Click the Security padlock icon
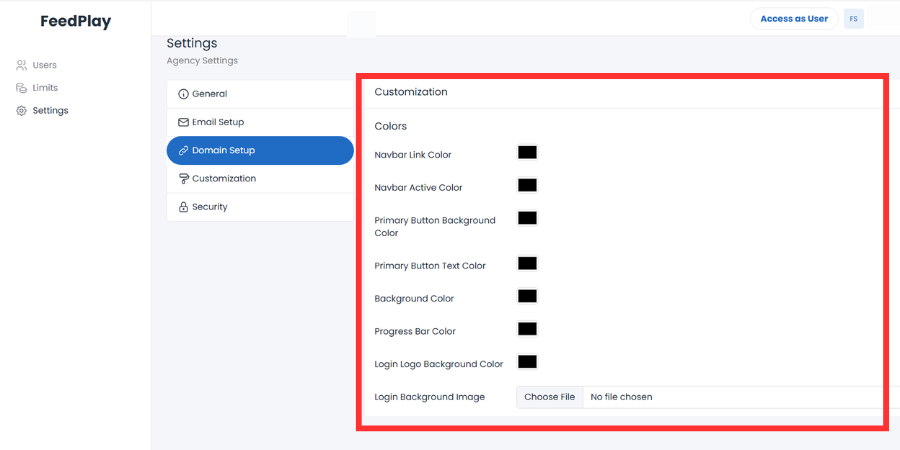 [183, 207]
